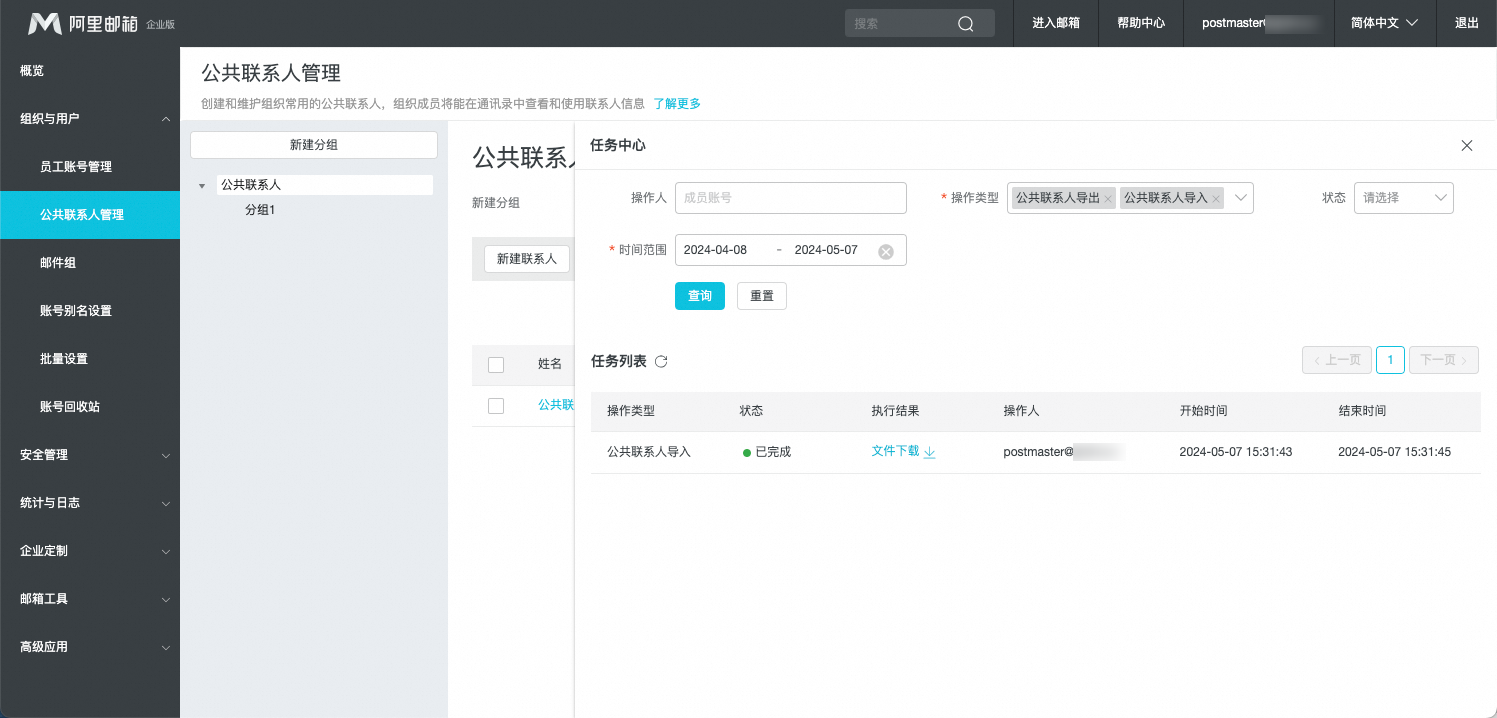Screen dimensions: 1497x718
Task: Remove the 公共联系人导入 tag
Action: [x=1216, y=199]
